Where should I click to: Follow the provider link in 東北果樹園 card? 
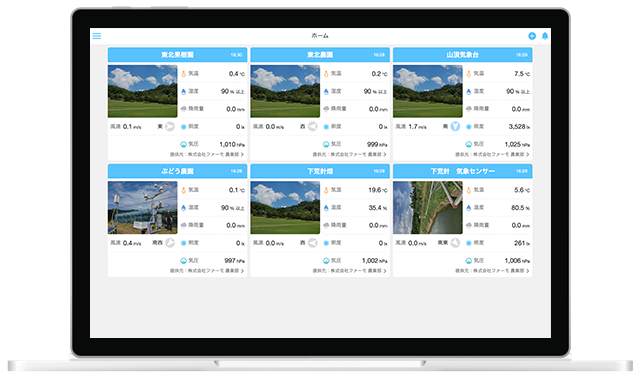pyautogui.click(x=207, y=154)
